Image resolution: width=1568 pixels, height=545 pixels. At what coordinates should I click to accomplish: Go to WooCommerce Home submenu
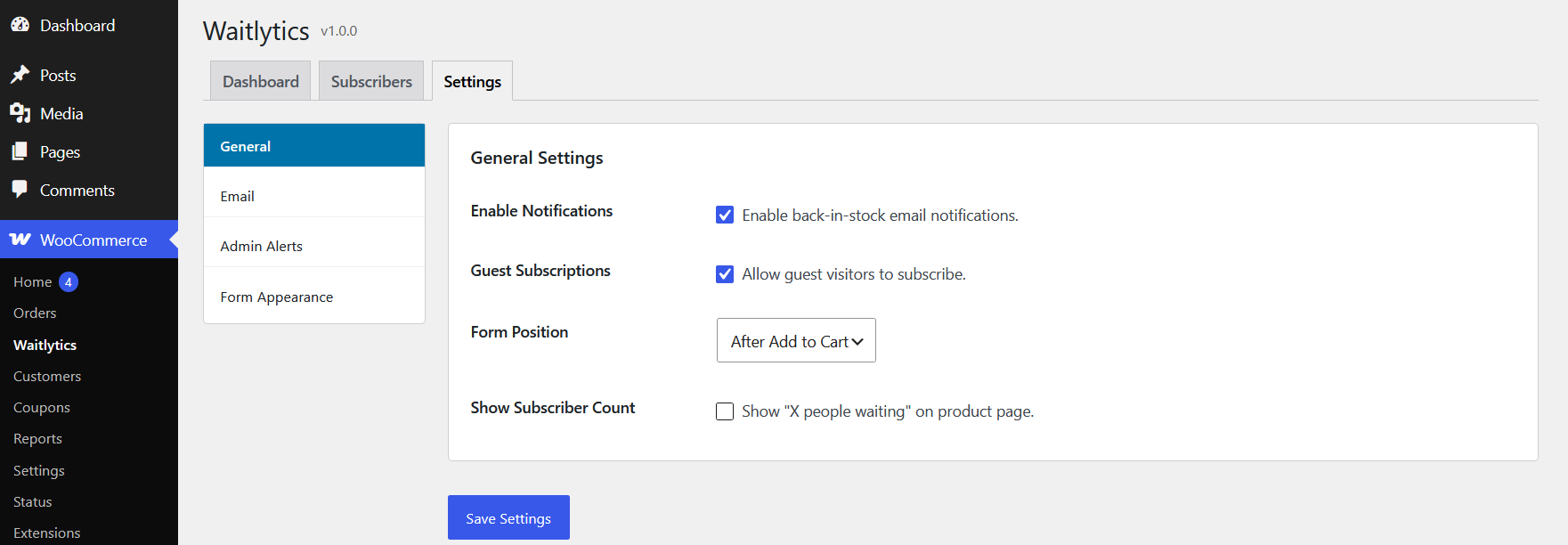click(32, 281)
